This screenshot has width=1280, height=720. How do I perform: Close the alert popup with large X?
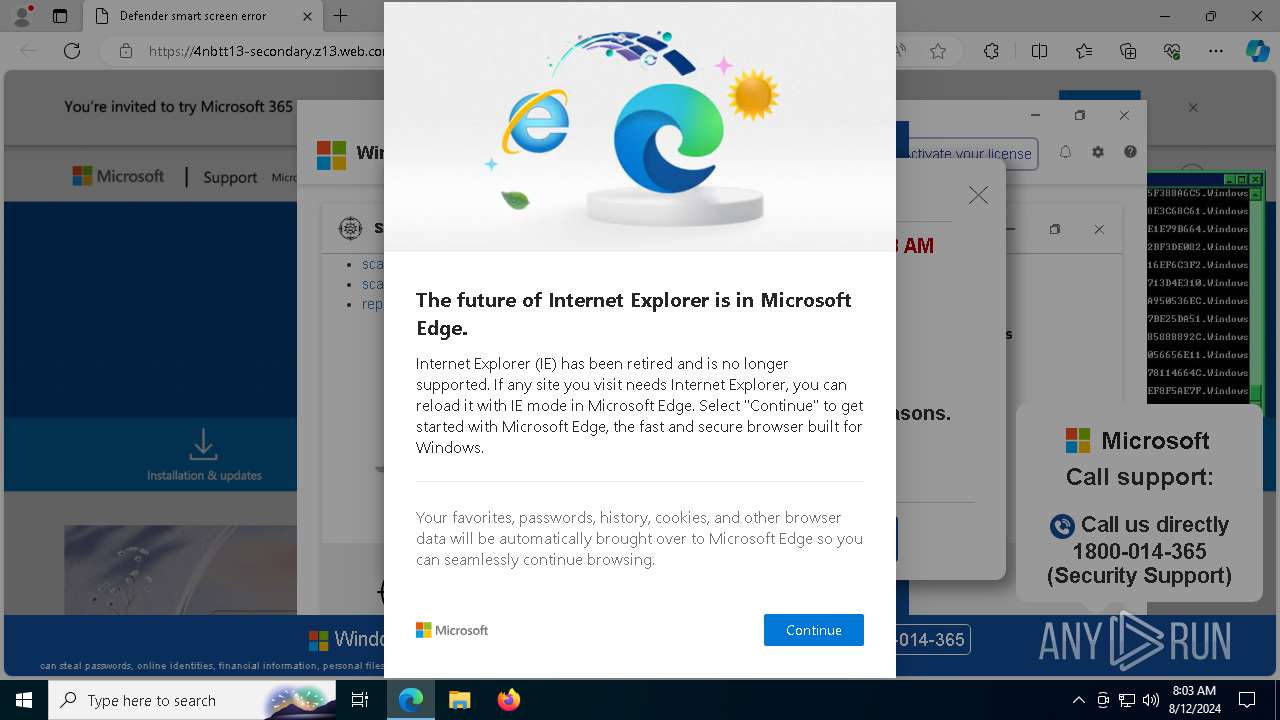click(978, 196)
